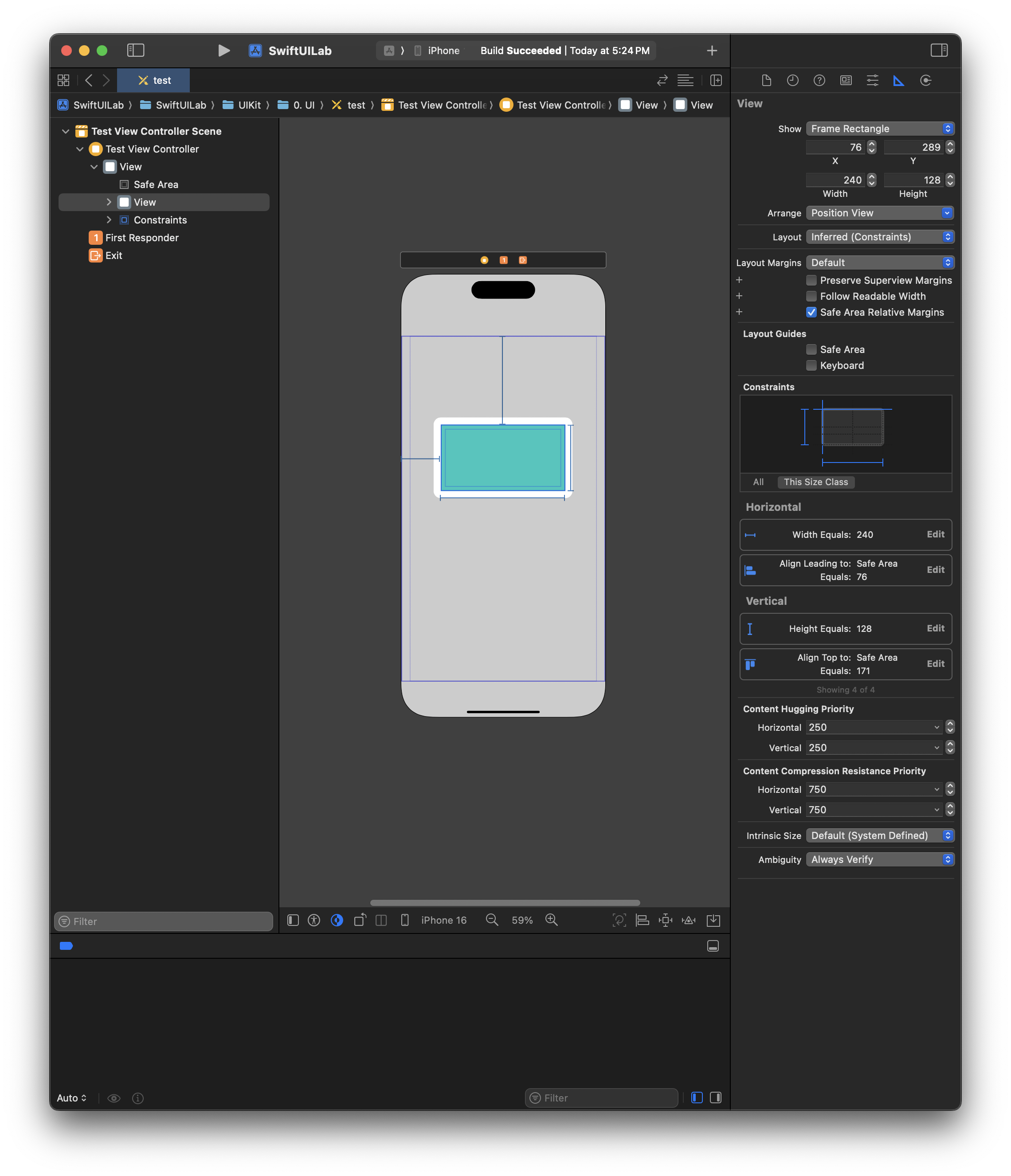
Task: Open the related items grid icon
Action: (63, 80)
